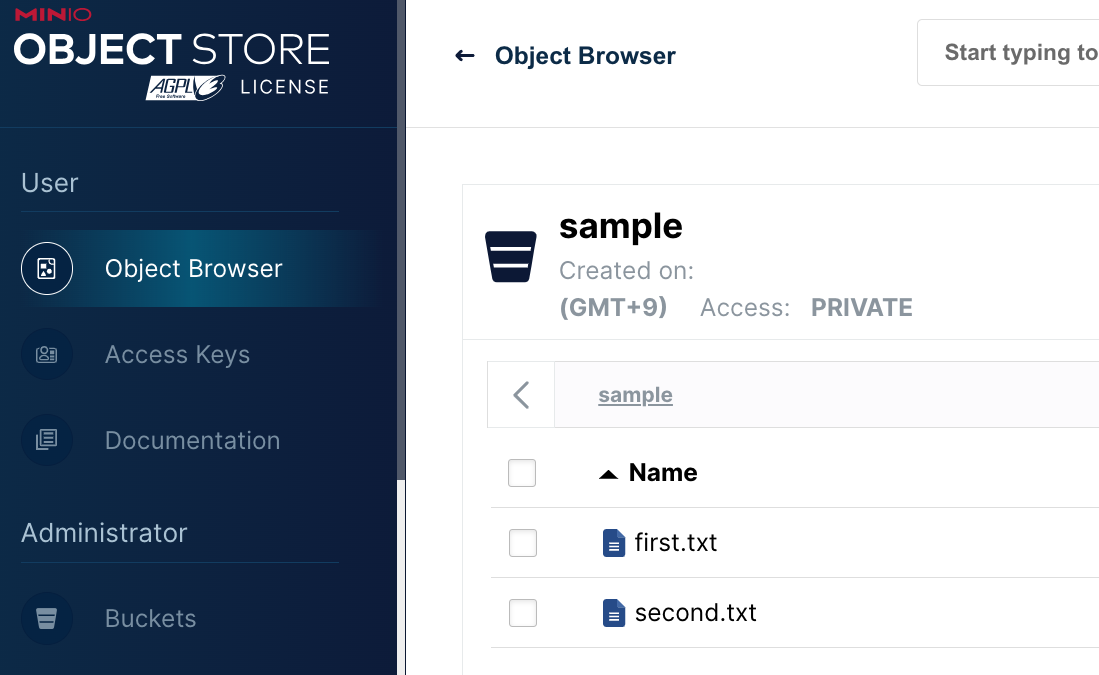Viewport: 1099px width, 675px height.
Task: Click the sample breadcrumb link
Action: coord(635,395)
